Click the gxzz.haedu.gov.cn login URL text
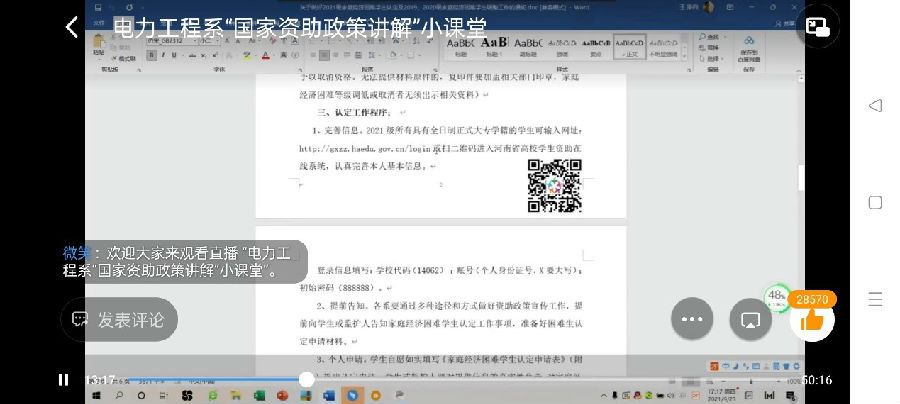Image resolution: width=900 pixels, height=404 pixels. coord(364,148)
